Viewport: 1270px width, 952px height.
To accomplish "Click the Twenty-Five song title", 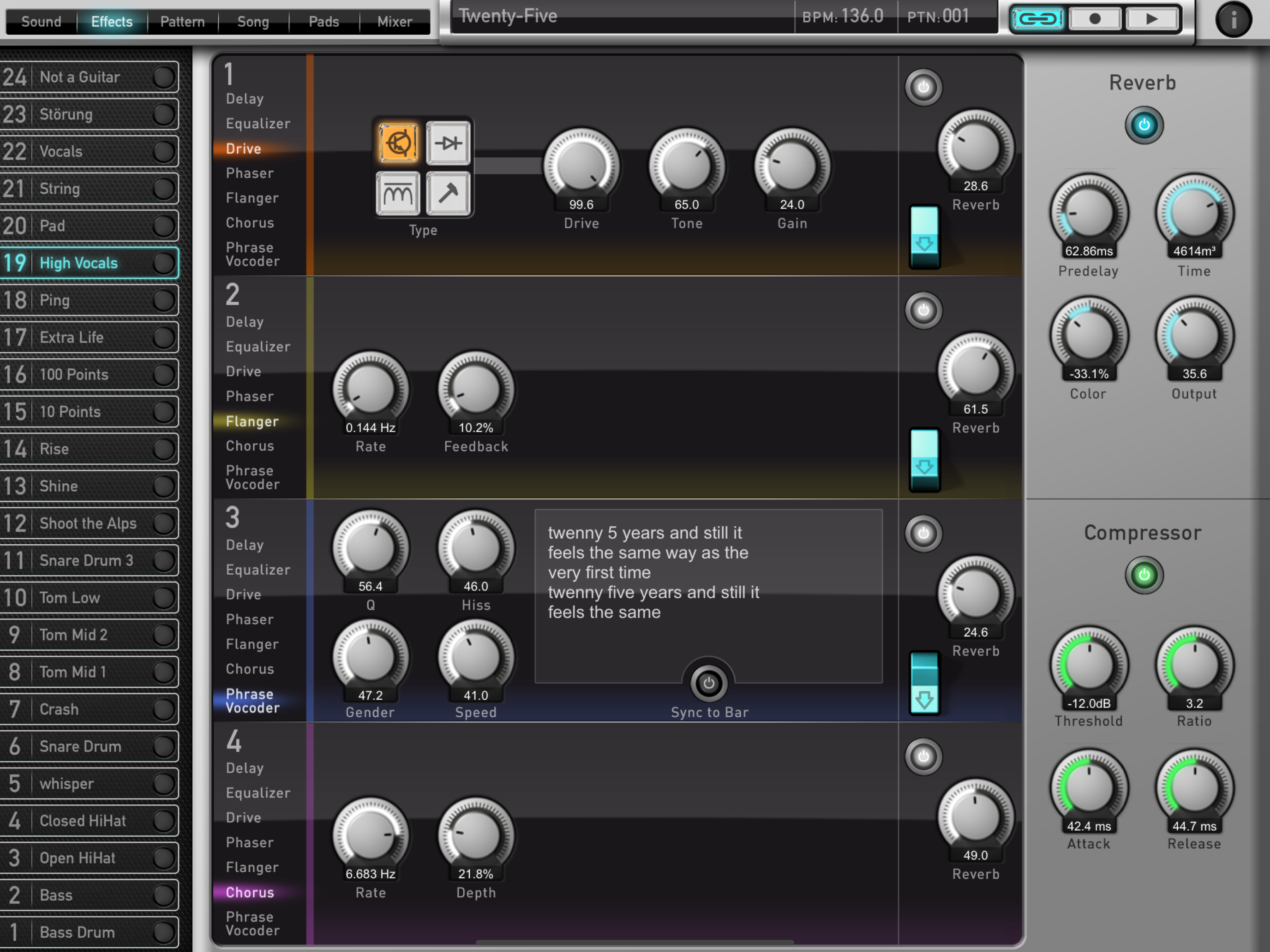I will [508, 16].
